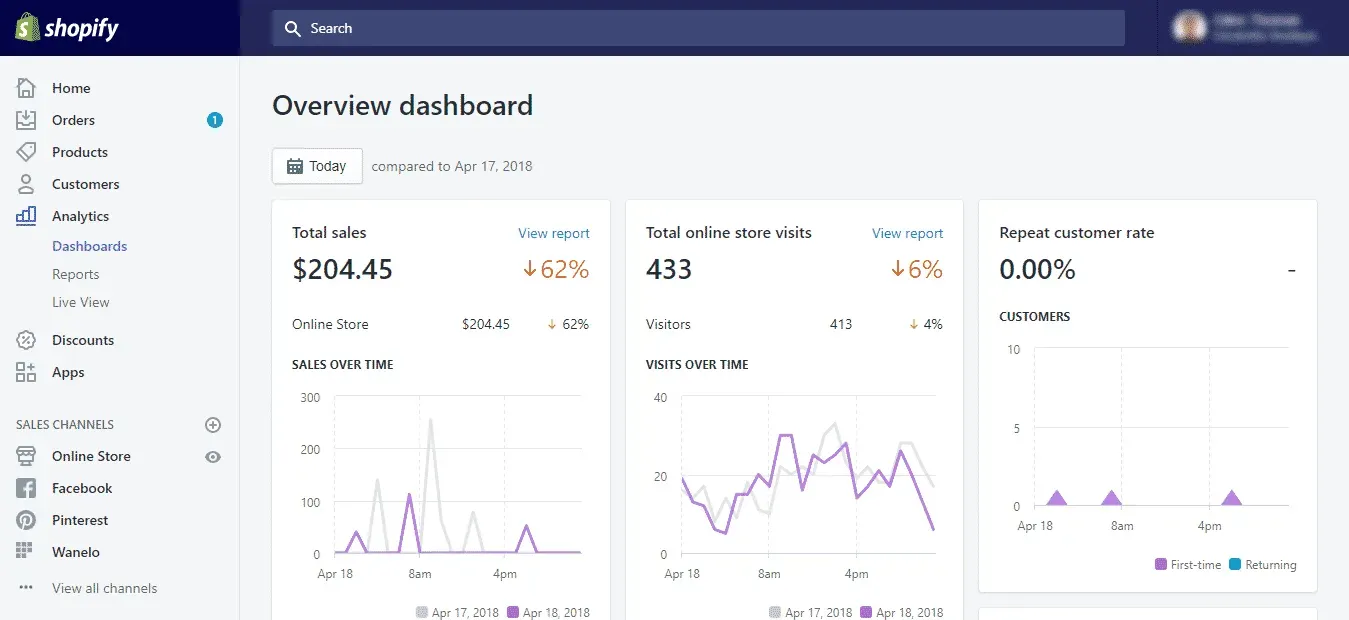Click View report for Total sales
1349x620 pixels.
[x=554, y=233]
